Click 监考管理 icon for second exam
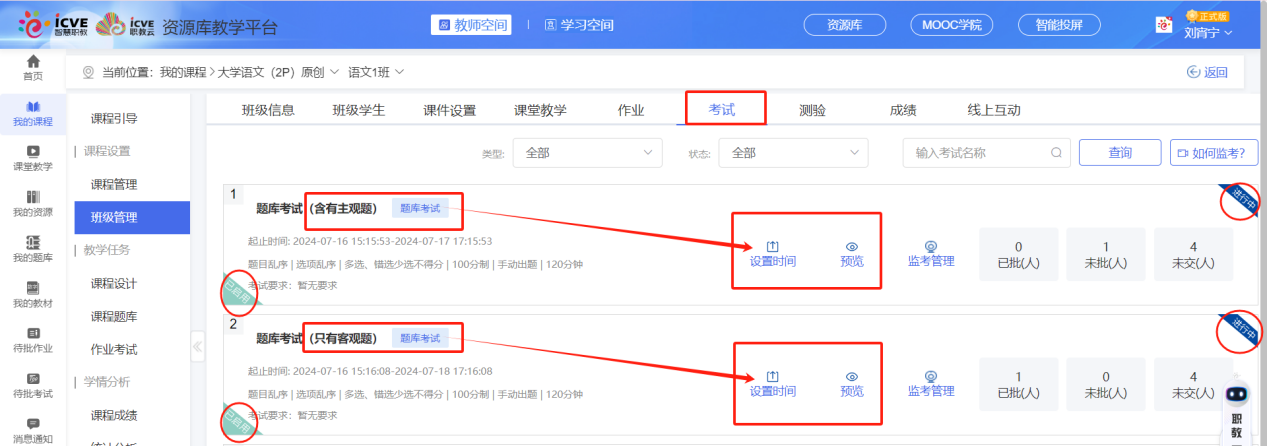 (x=930, y=376)
